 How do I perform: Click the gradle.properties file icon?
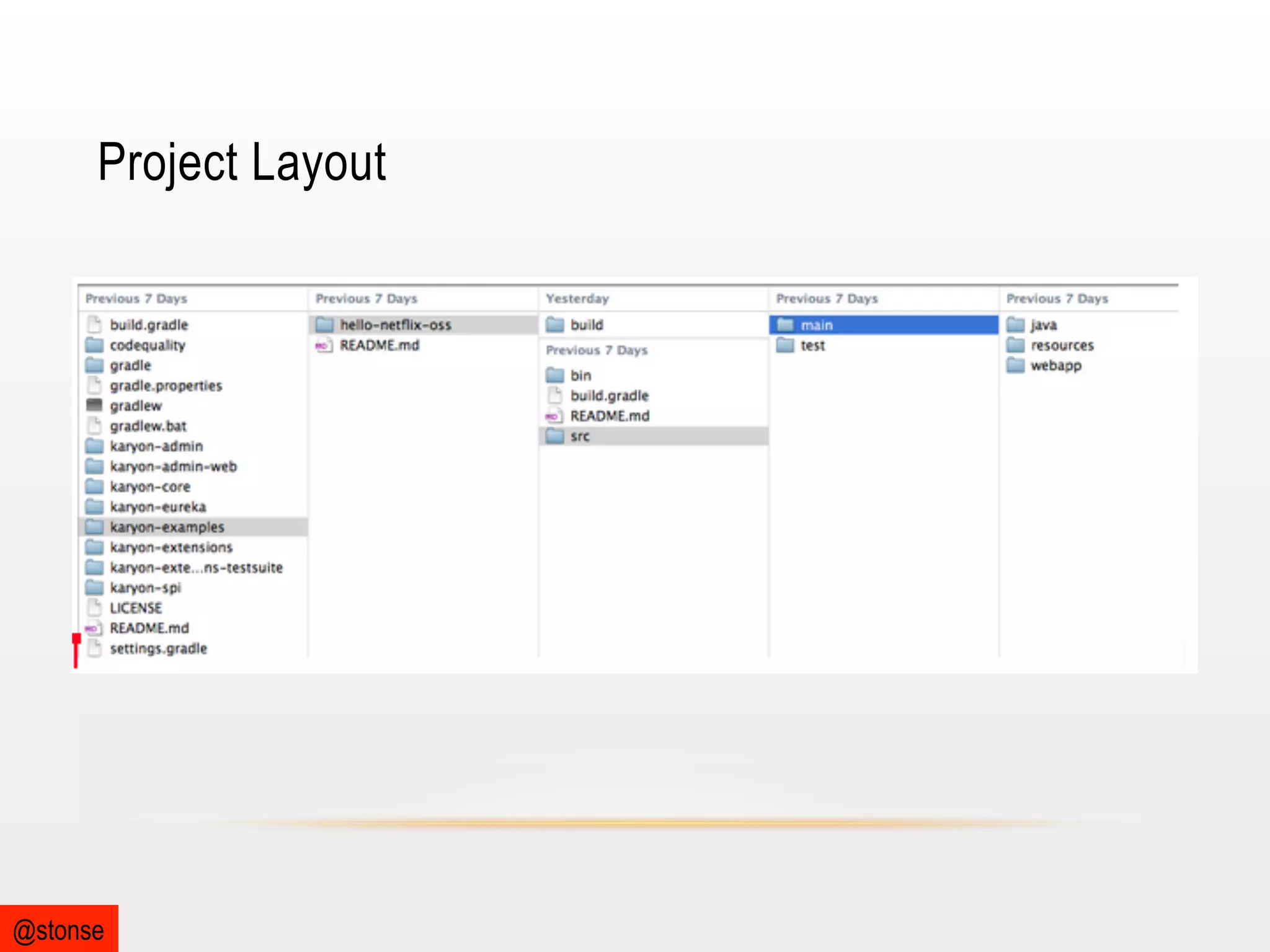pos(94,385)
